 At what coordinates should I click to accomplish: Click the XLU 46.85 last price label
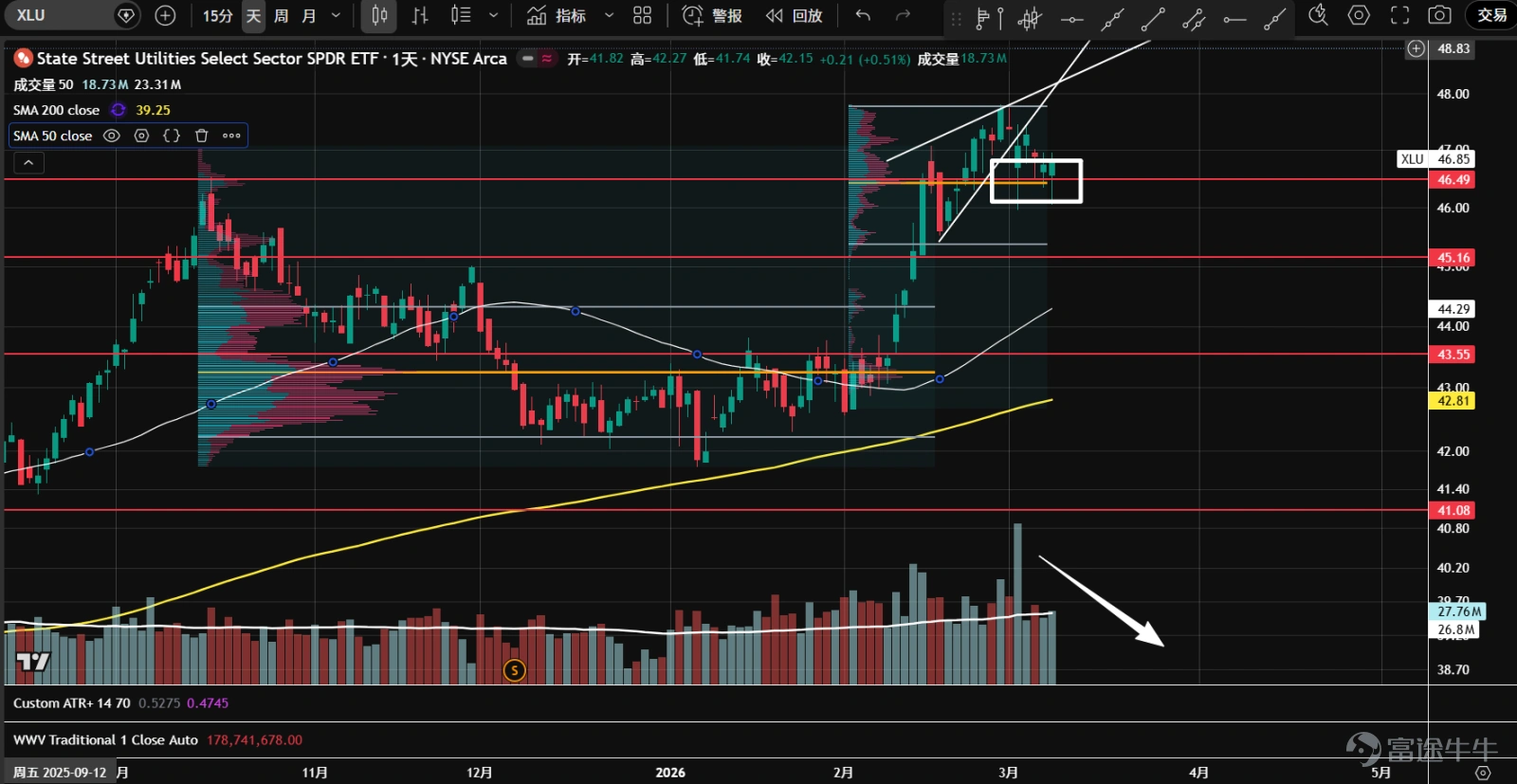click(x=1435, y=159)
